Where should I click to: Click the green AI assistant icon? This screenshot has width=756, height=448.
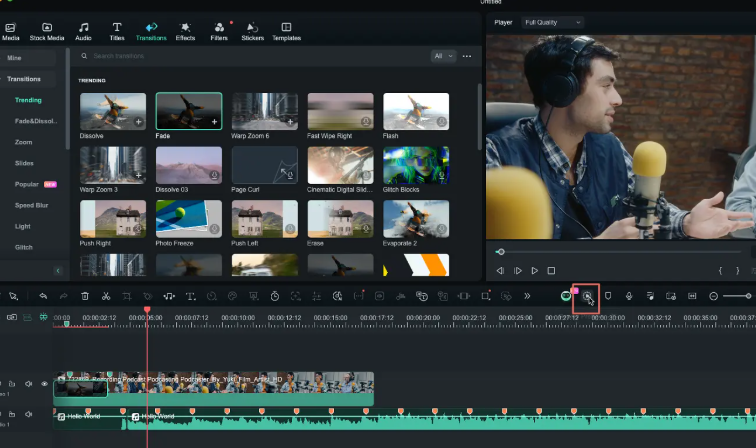point(566,296)
